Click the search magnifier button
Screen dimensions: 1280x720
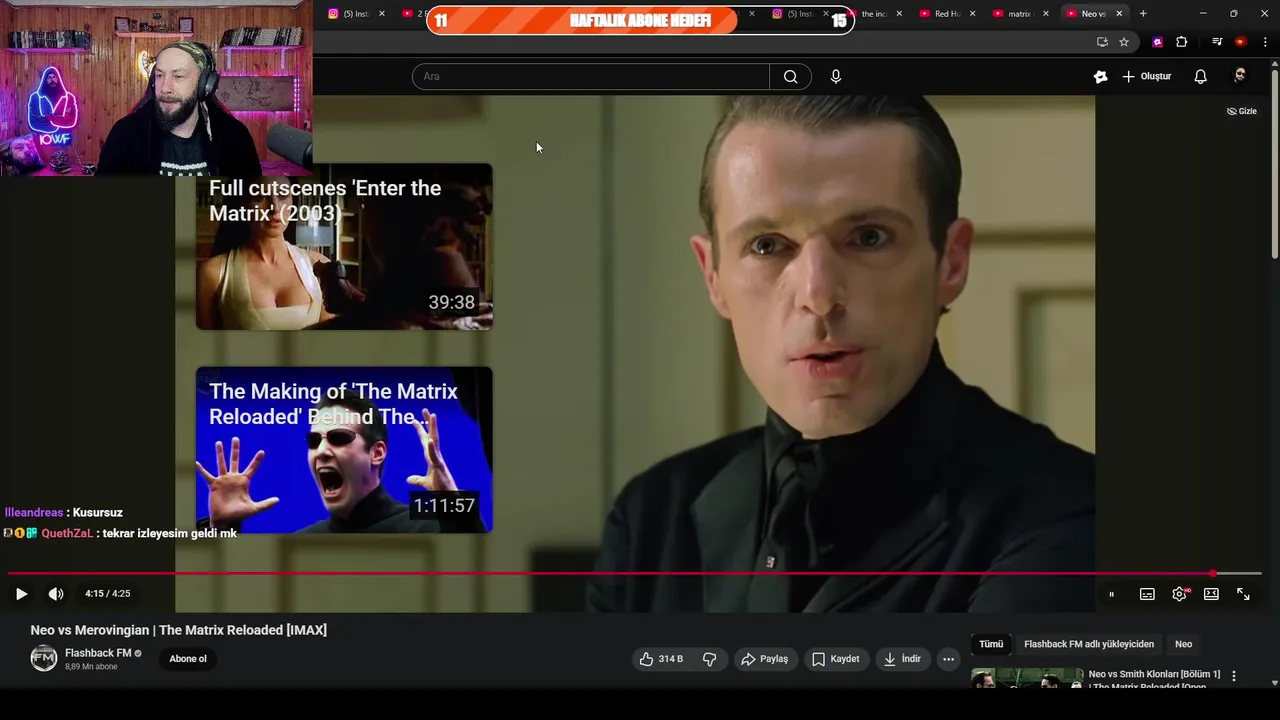tap(790, 77)
